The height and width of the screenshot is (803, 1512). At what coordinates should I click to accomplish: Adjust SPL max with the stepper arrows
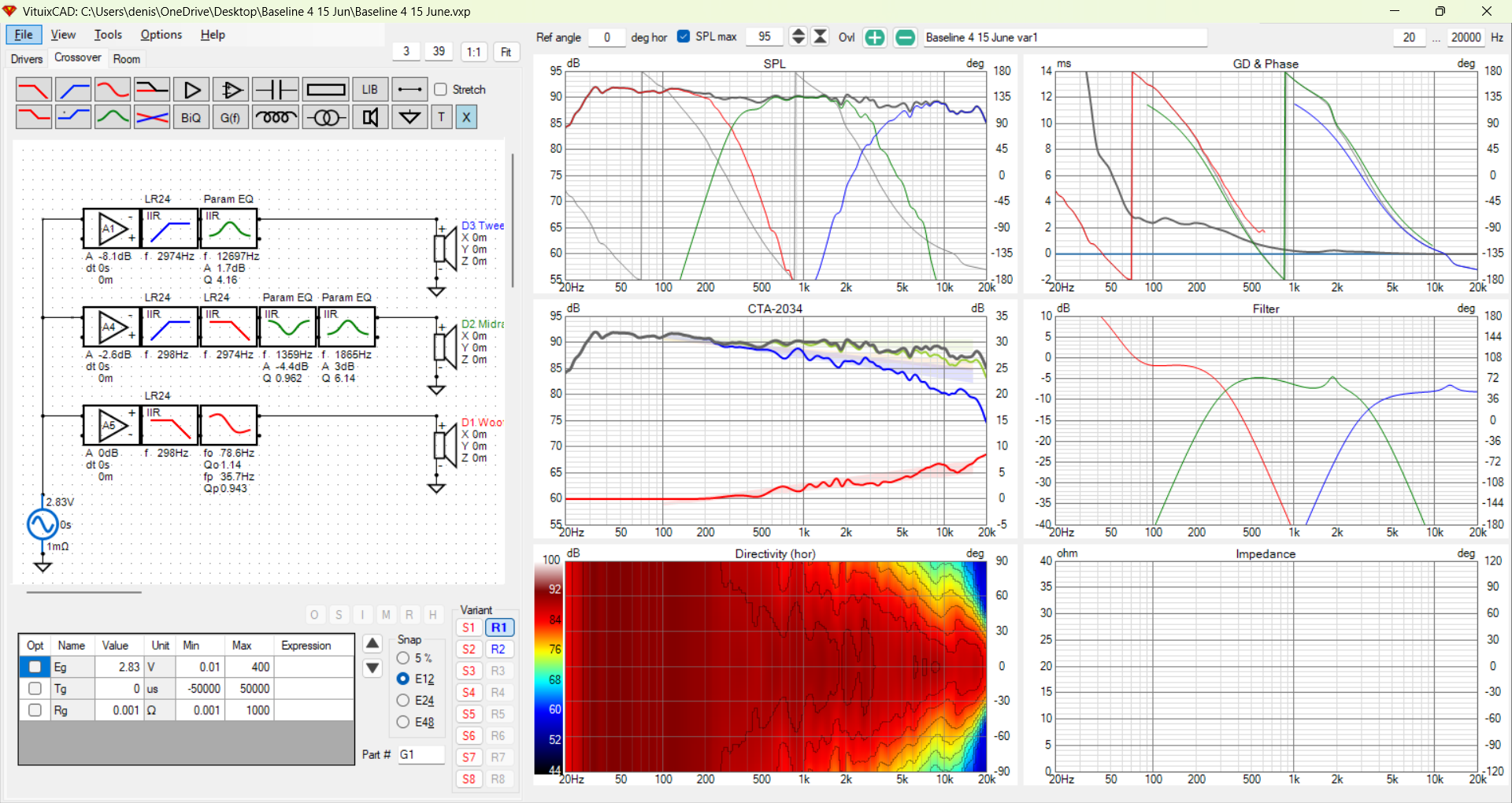pos(799,37)
